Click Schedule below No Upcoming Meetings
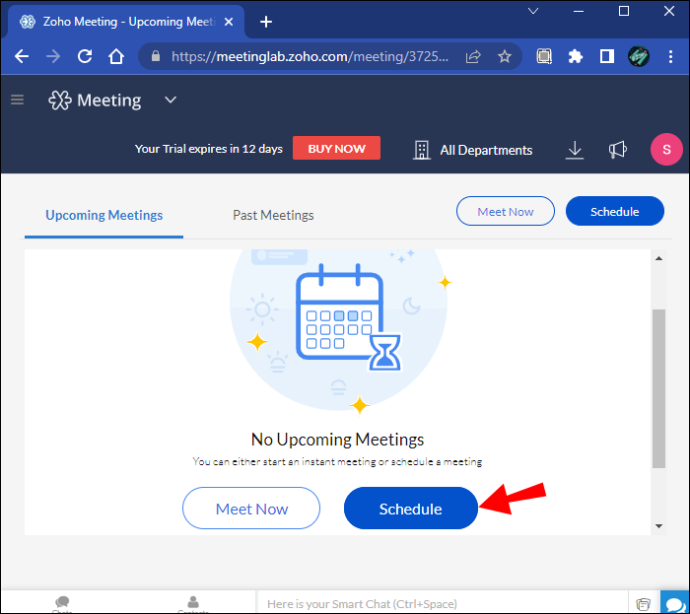 pos(411,508)
